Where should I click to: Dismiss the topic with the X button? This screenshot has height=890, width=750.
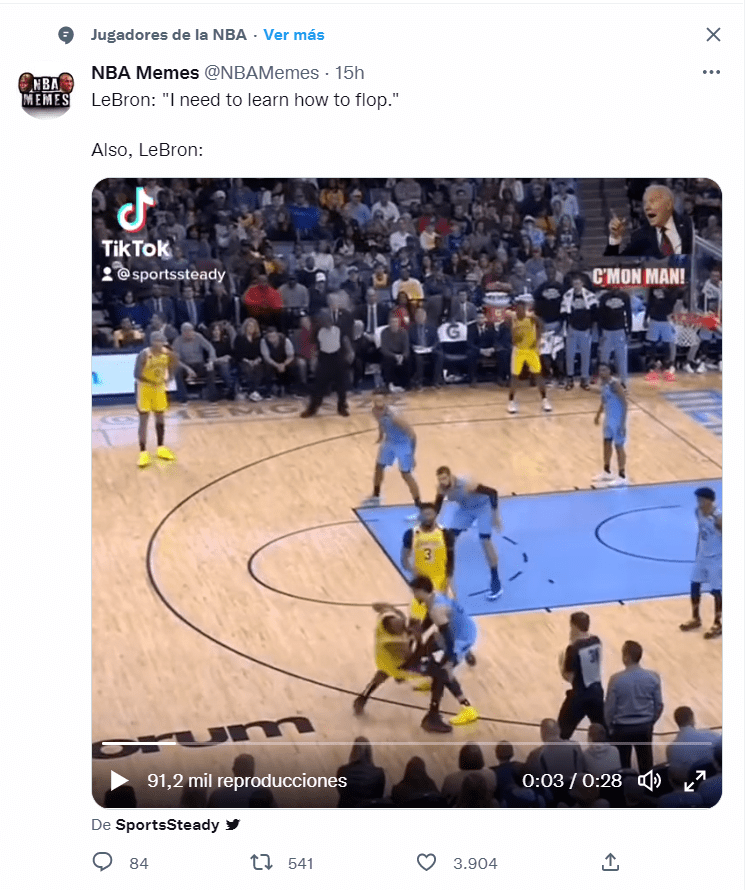coord(713,35)
